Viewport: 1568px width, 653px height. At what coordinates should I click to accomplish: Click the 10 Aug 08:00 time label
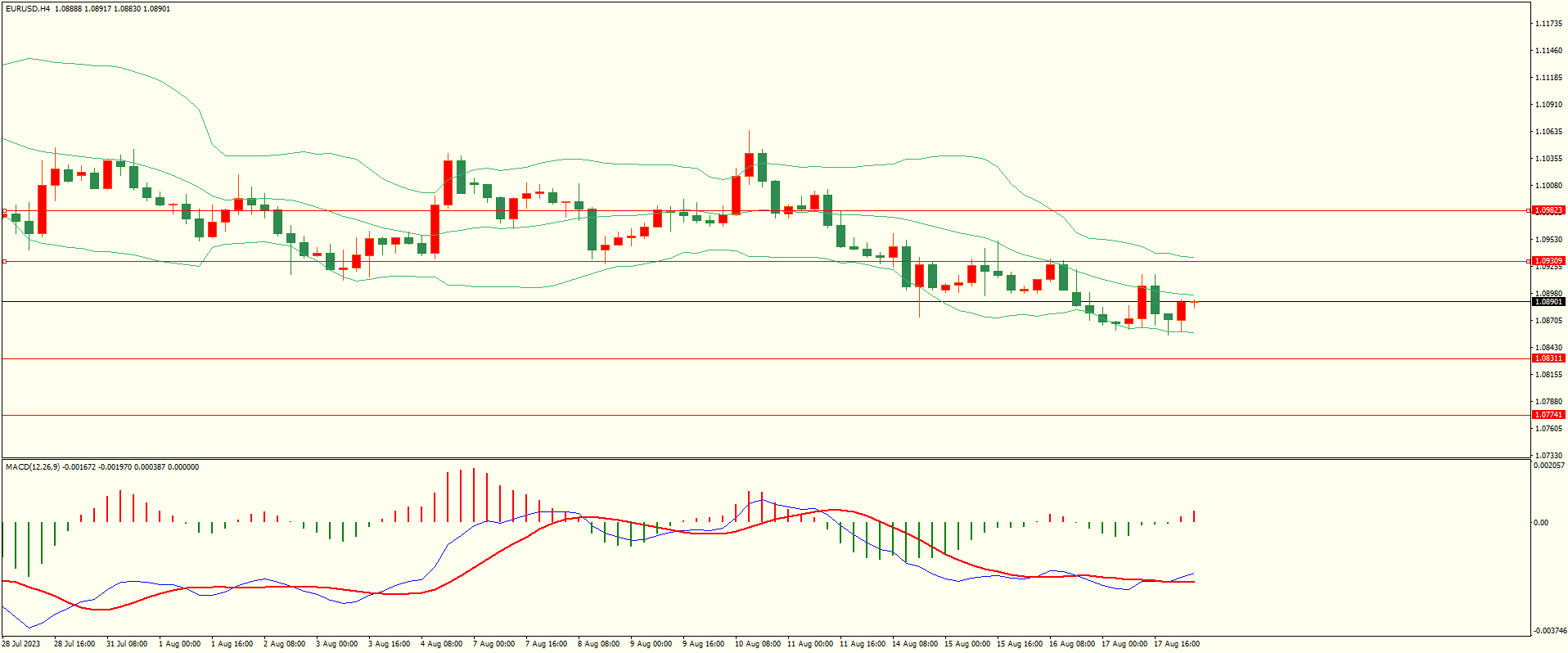pos(757,644)
